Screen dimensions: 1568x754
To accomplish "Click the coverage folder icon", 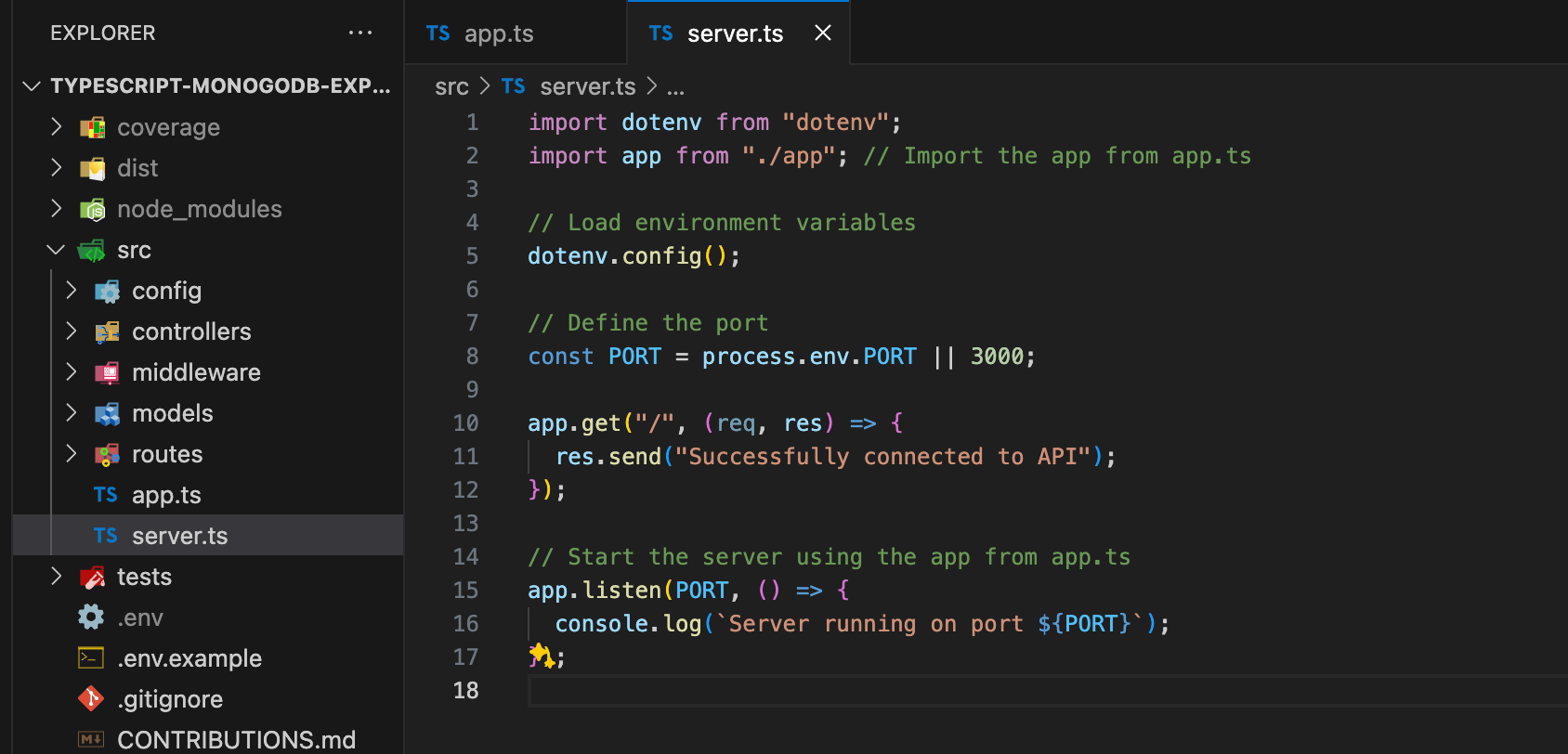I will (92, 127).
